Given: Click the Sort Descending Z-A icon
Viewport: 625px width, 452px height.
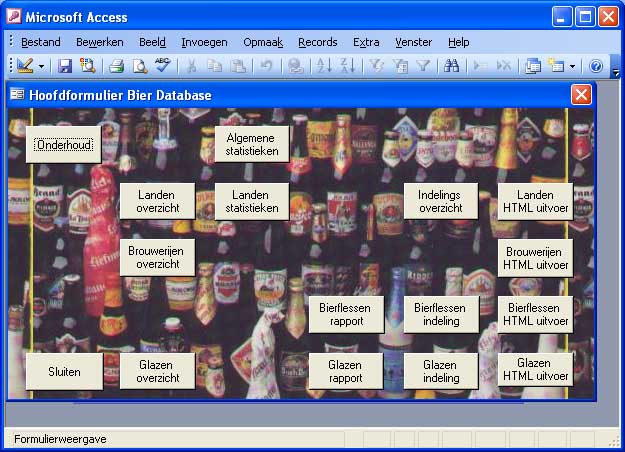Looking at the screenshot, I should coord(348,66).
